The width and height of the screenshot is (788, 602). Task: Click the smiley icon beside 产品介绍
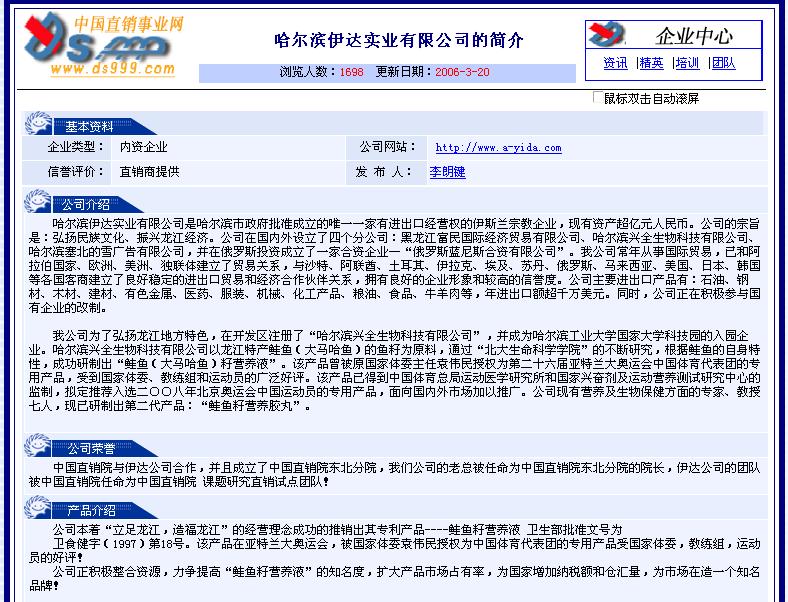pos(38,508)
